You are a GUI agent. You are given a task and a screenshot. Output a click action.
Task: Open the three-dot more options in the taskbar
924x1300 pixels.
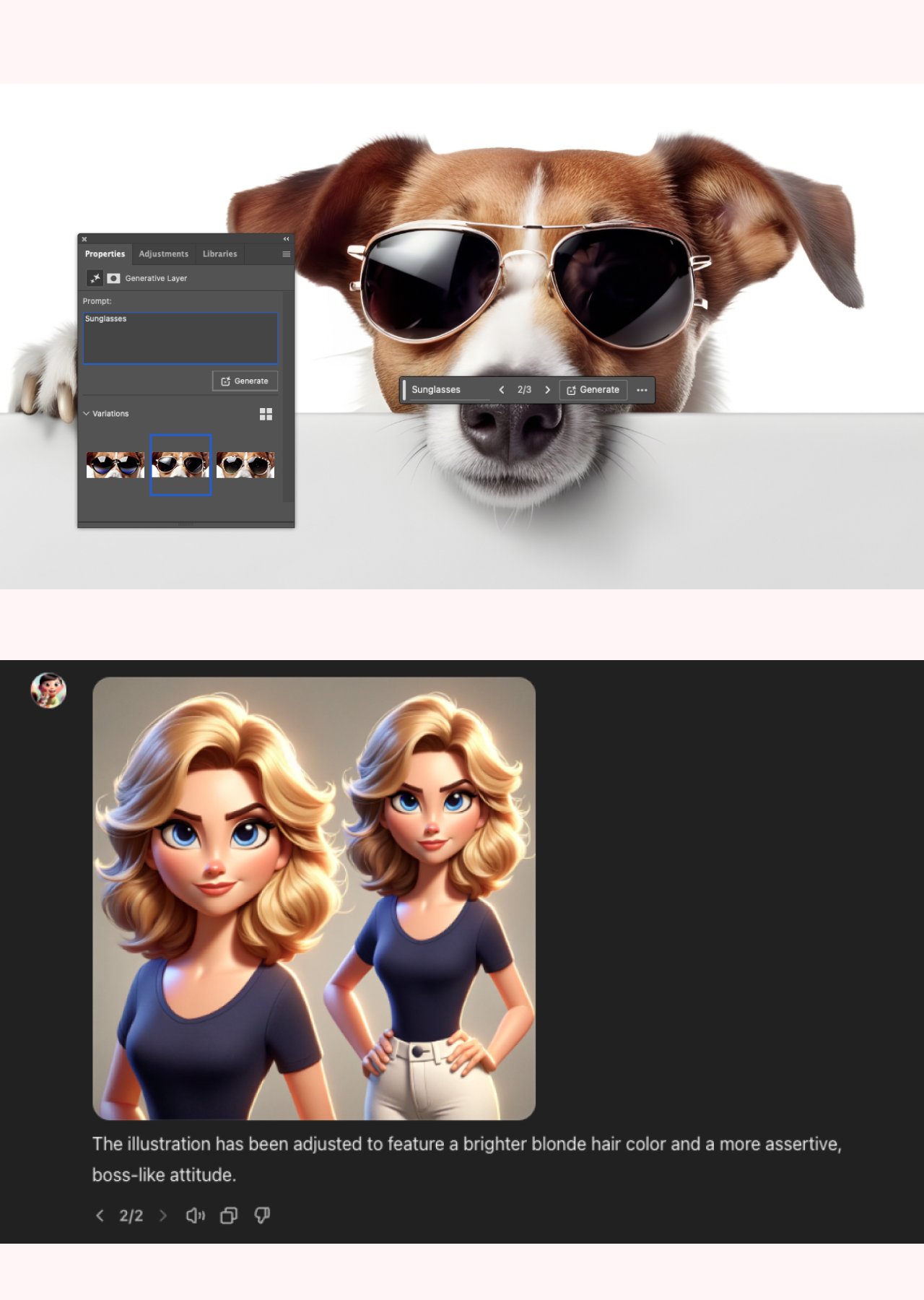click(x=642, y=390)
